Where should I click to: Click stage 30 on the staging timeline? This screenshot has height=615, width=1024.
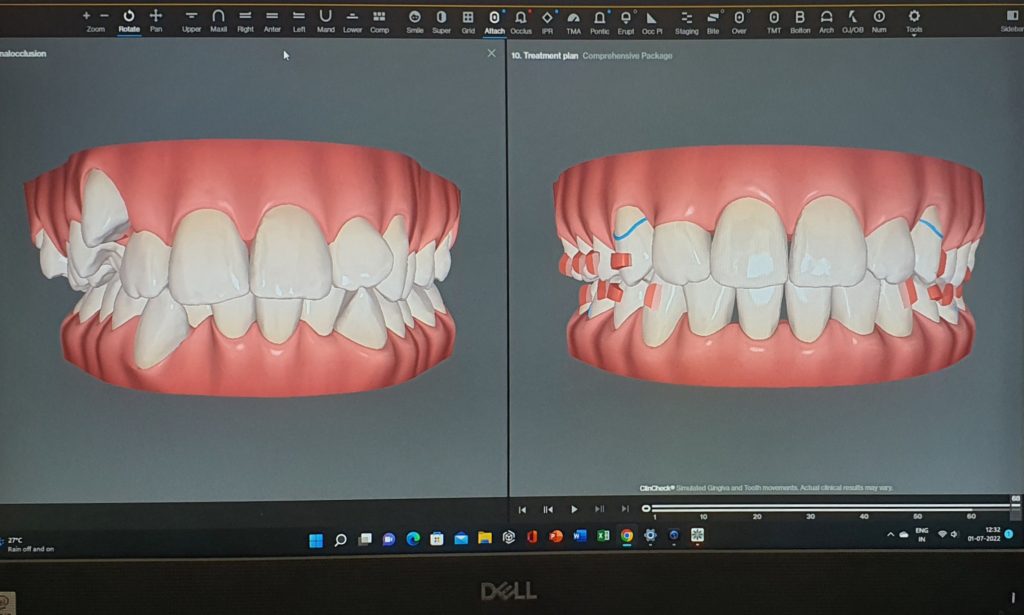[811, 508]
